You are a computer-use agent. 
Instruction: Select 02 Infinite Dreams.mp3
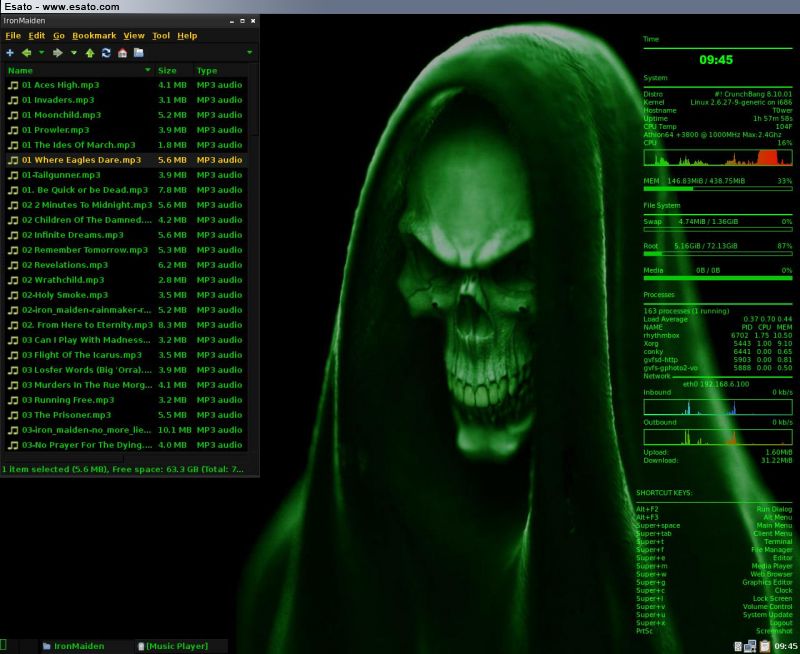click(x=127, y=235)
